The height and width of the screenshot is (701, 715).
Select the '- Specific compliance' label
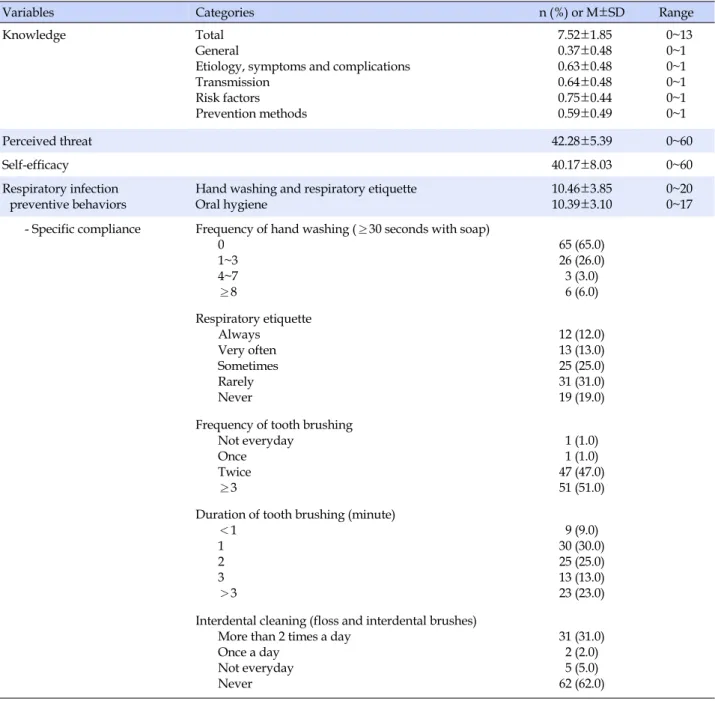pyautogui.click(x=83, y=229)
